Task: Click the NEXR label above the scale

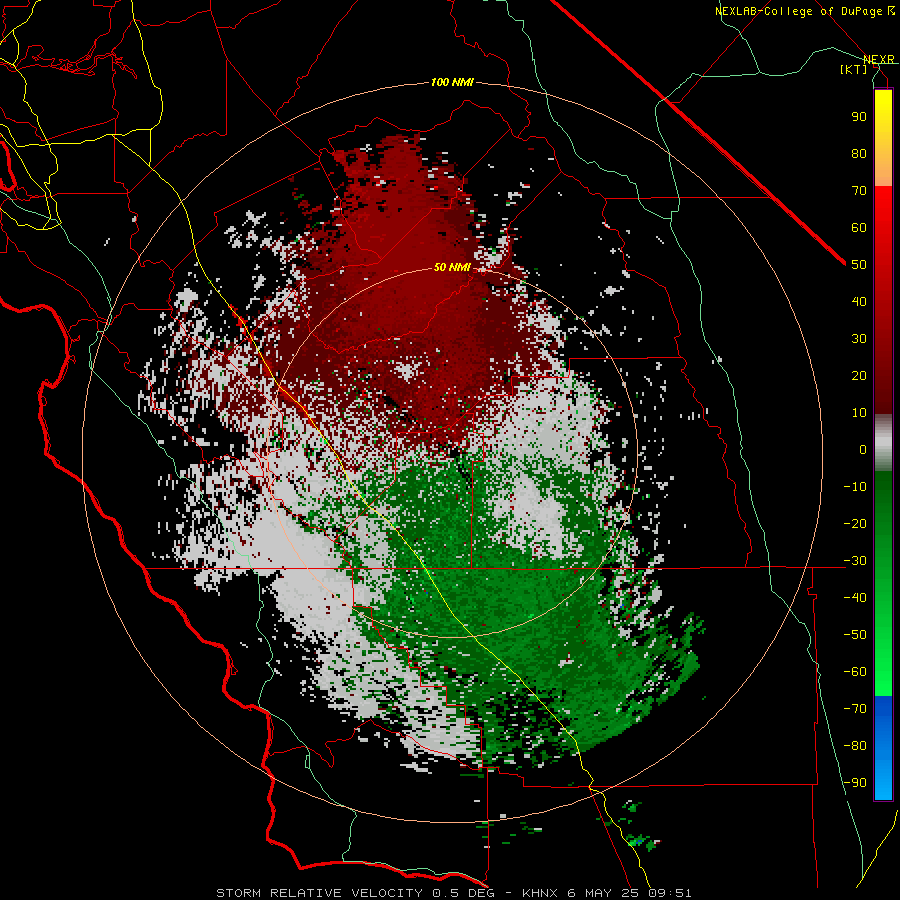Action: 879,60
